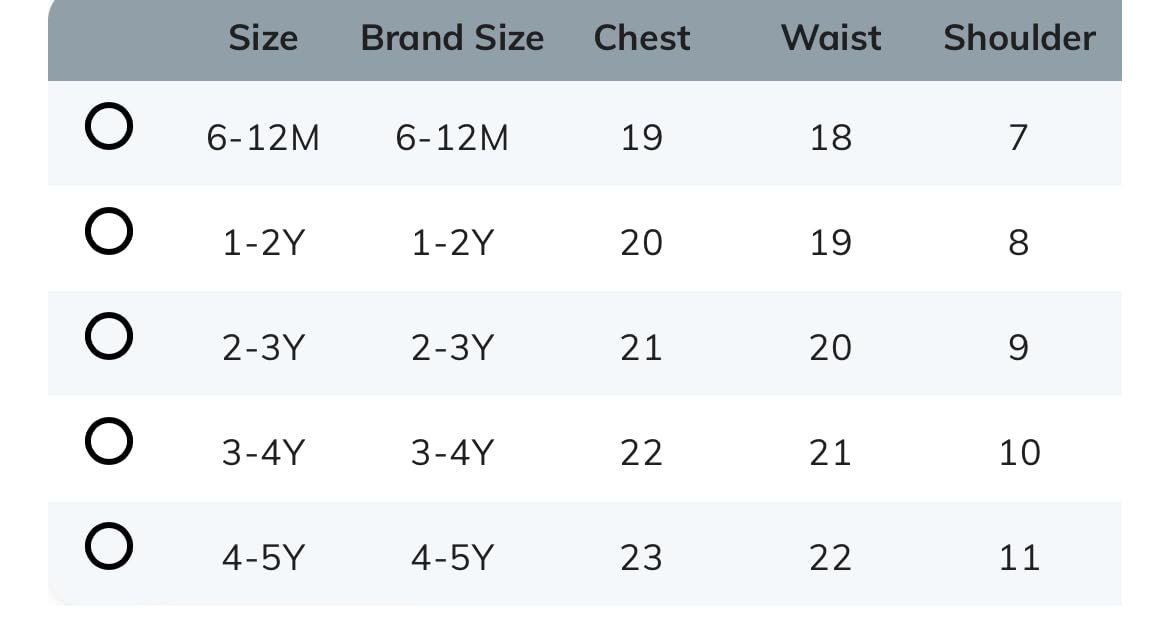Select the 1-2Y size radio button
This screenshot has height=639, width=1170.
coord(109,233)
